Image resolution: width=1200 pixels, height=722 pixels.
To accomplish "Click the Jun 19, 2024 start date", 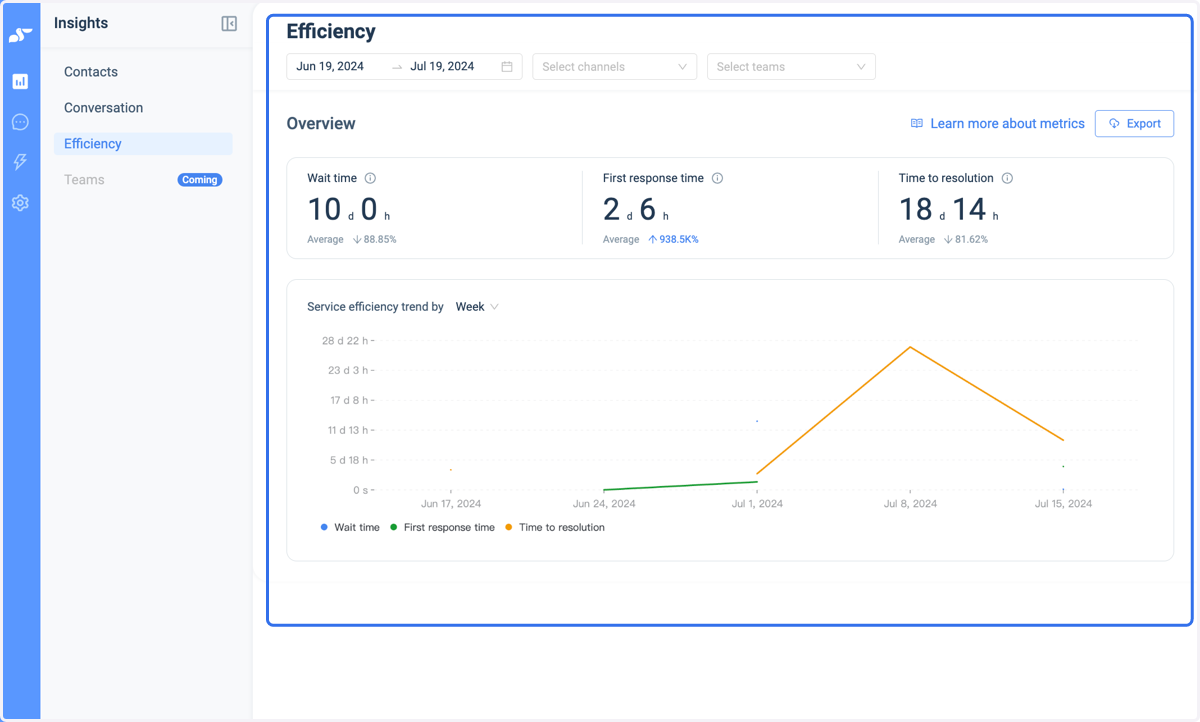I will (330, 67).
